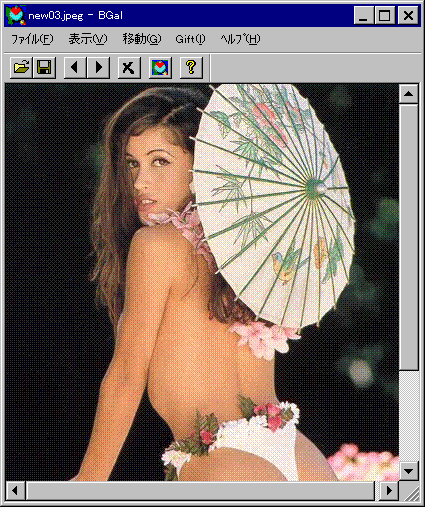Click the vertical scrollbar up arrow
Image resolution: width=425 pixels, height=507 pixels.
coord(409,94)
